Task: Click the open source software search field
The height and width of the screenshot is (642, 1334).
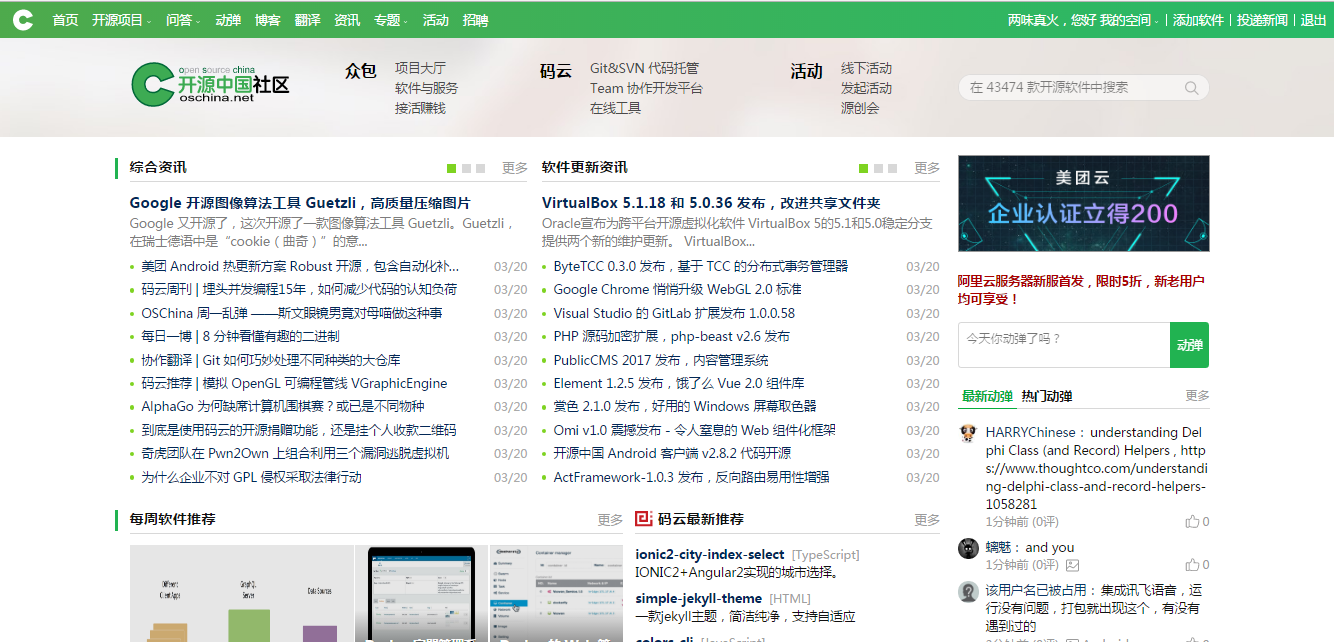Action: pos(1070,88)
